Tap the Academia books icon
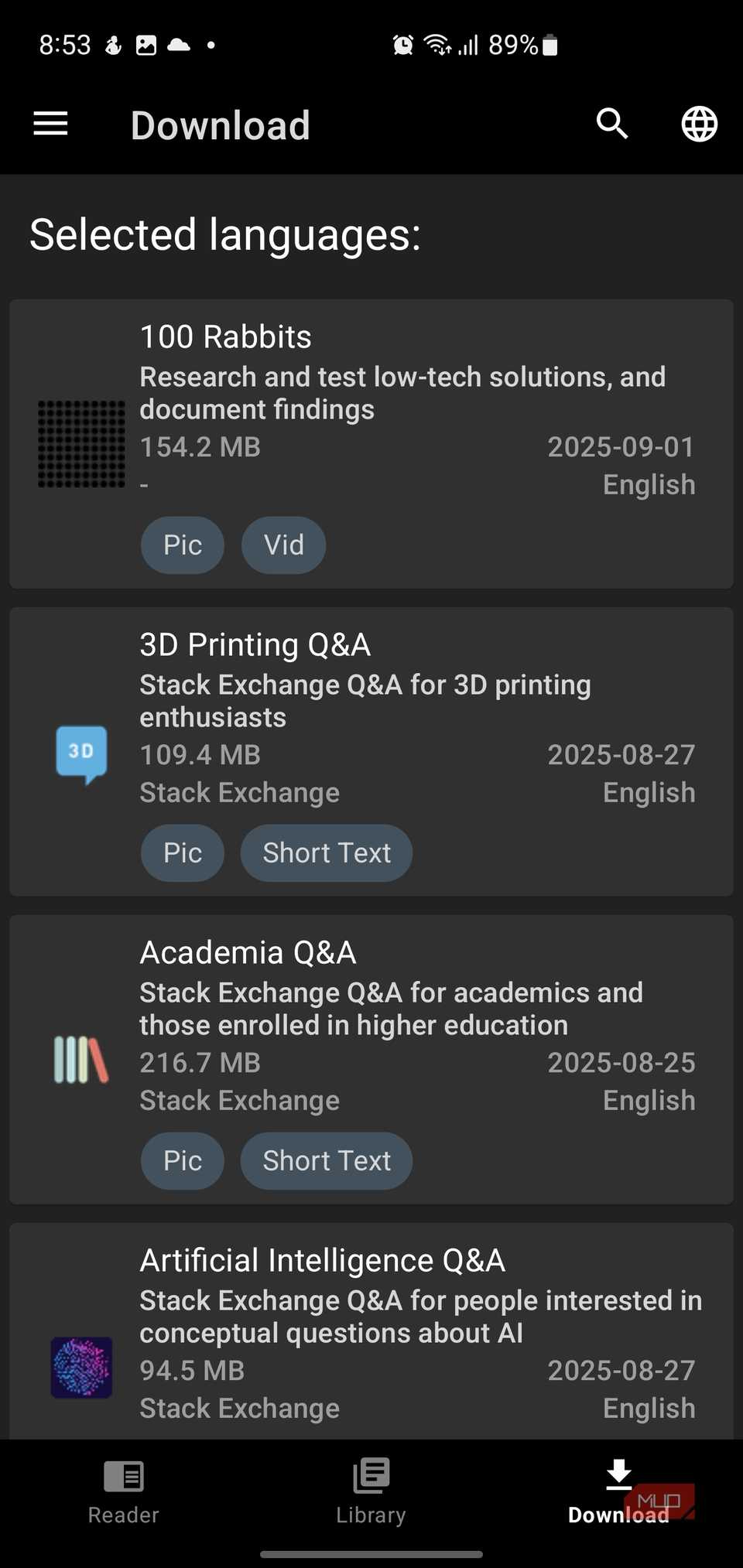 tap(81, 1060)
